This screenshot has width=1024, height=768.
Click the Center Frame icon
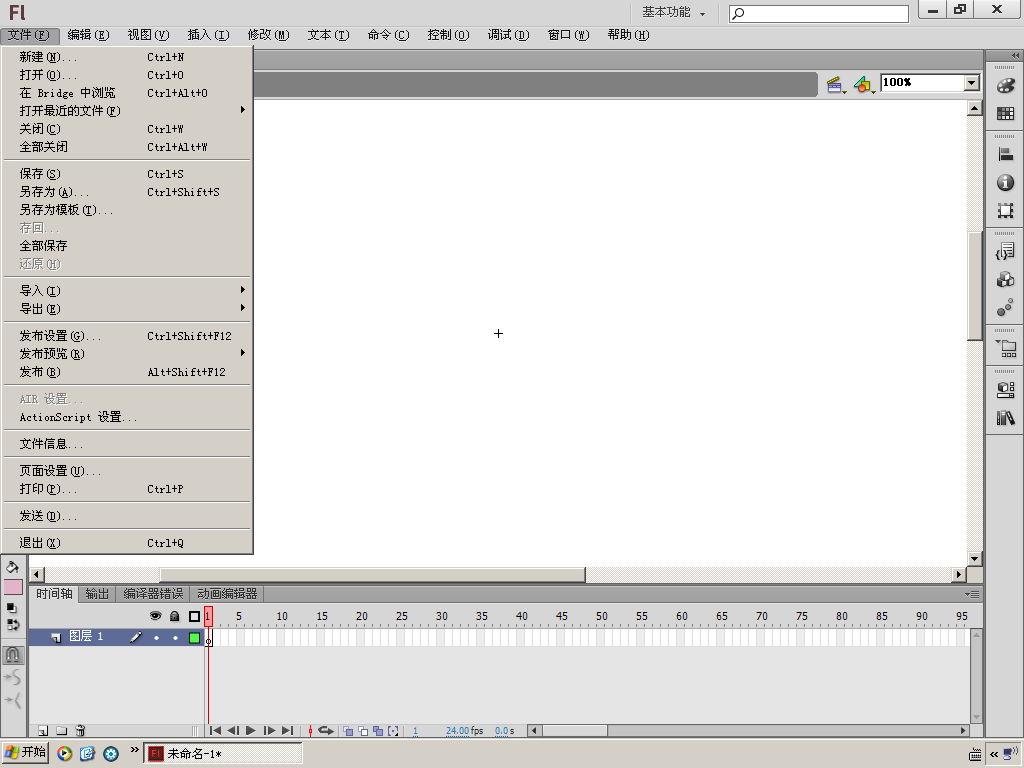[310, 731]
